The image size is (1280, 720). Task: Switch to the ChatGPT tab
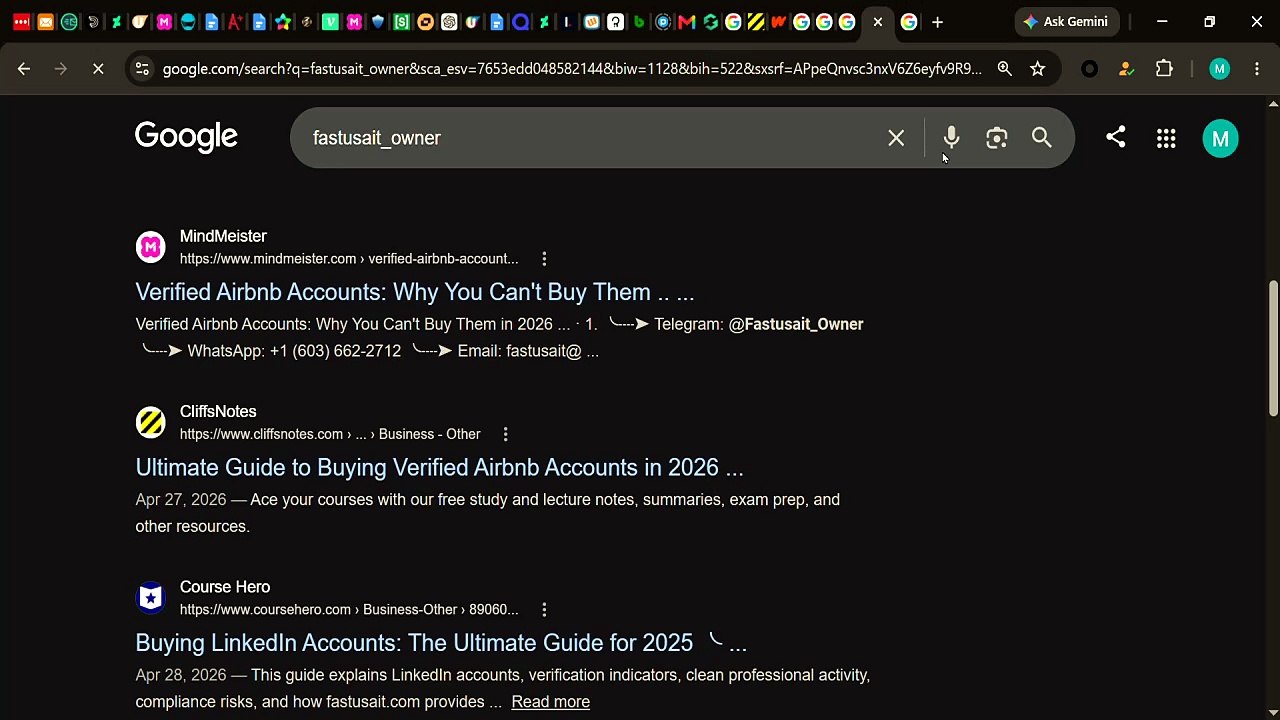pos(449,22)
